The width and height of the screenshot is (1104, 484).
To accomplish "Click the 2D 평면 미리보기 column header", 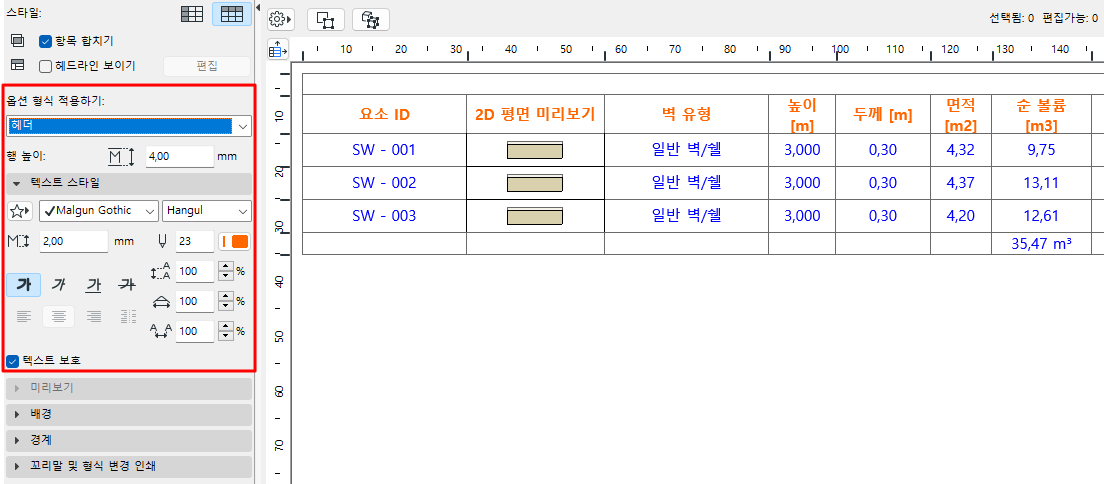I will (535, 114).
